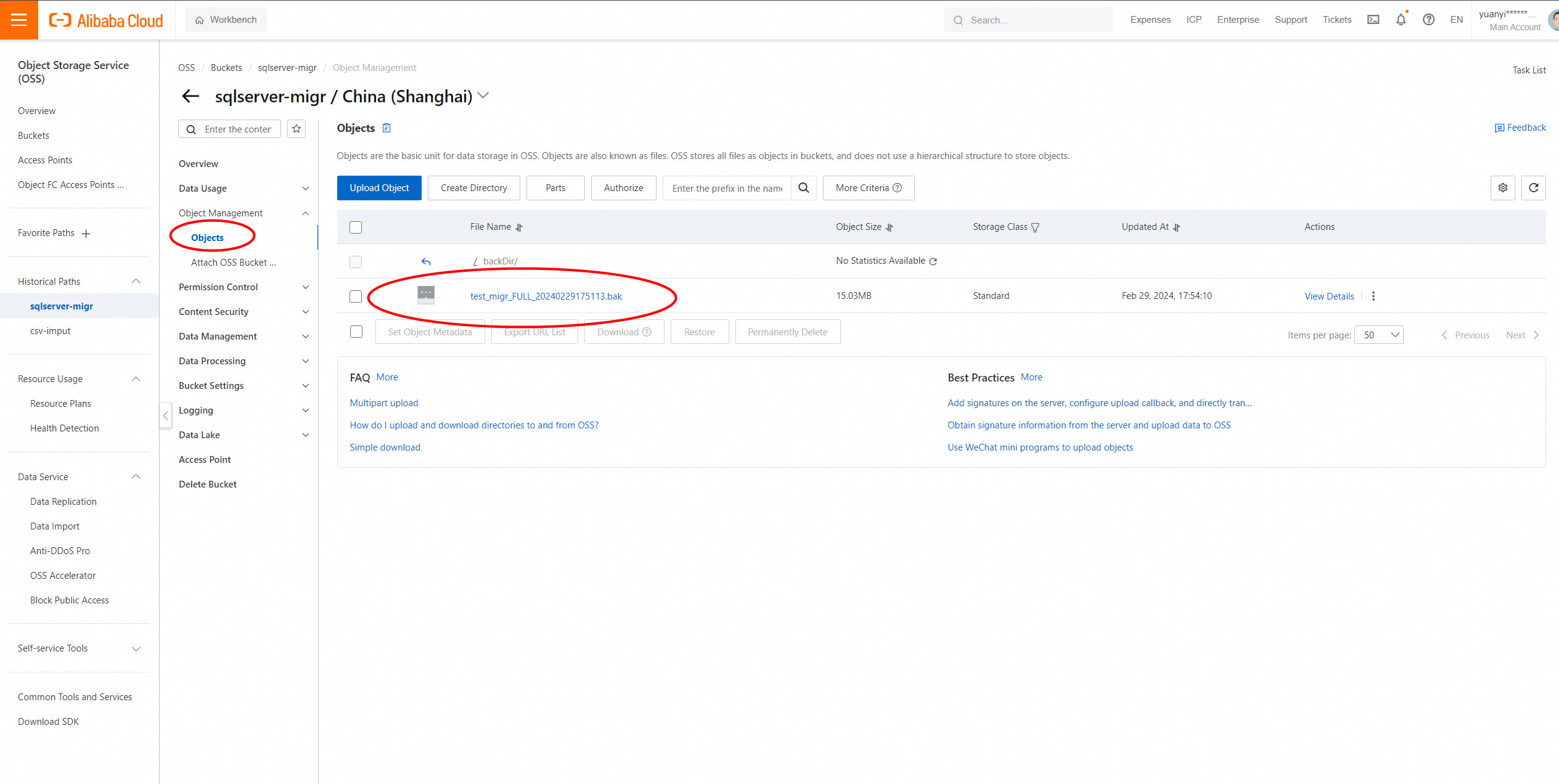Viewport: 1559px width, 784px height.
Task: Collapse the sidebar with the left handle
Action: click(165, 415)
